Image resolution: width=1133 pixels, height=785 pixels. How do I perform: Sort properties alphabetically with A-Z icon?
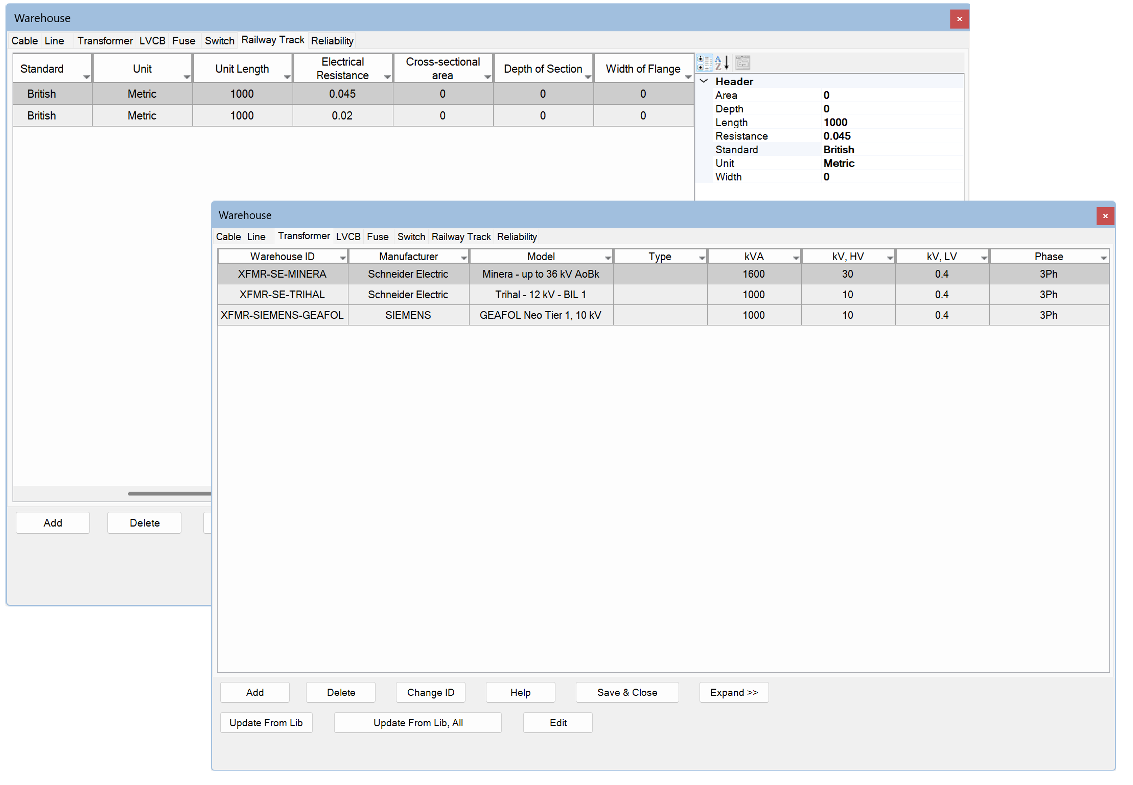point(722,63)
